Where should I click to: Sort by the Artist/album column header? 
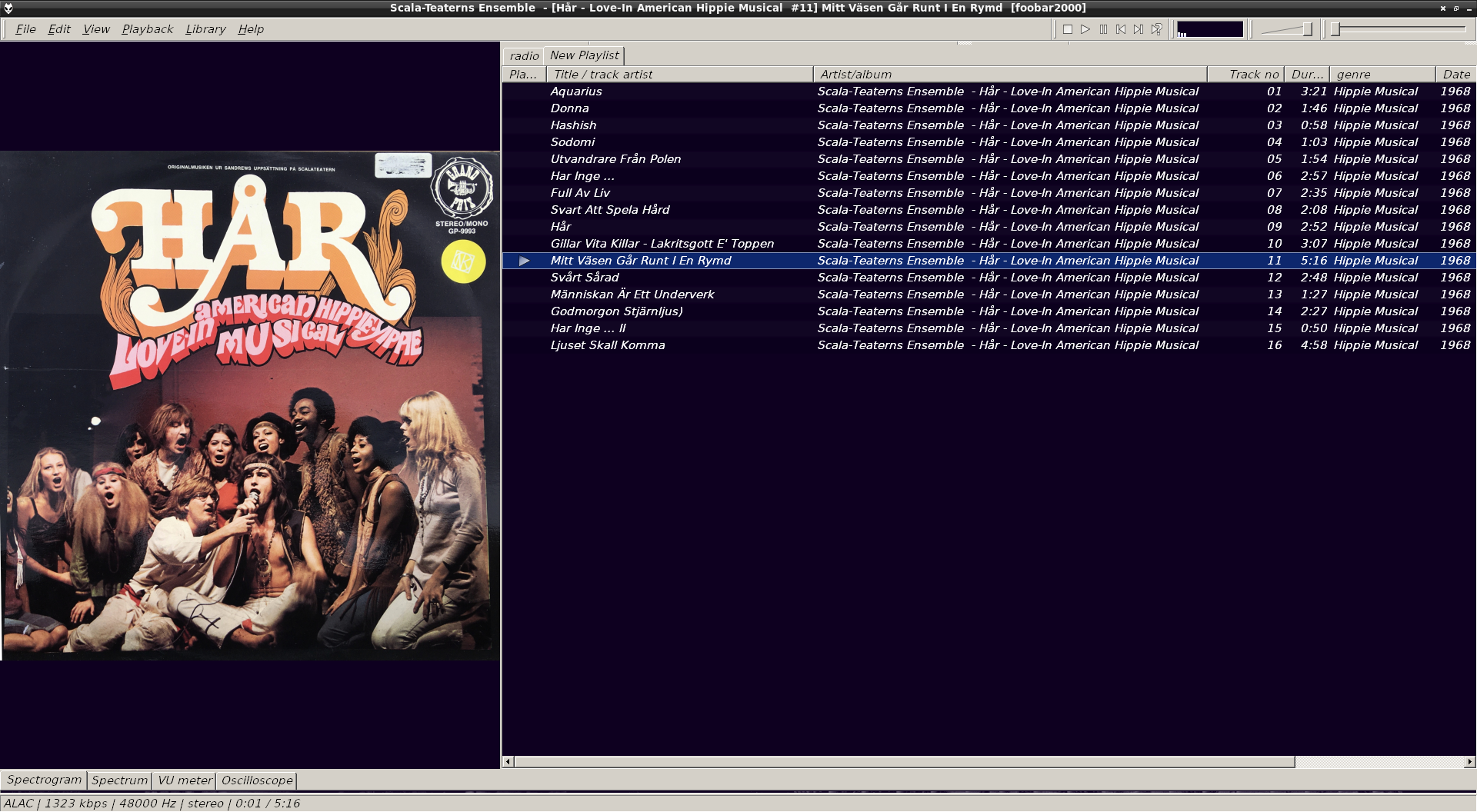[1010, 75]
